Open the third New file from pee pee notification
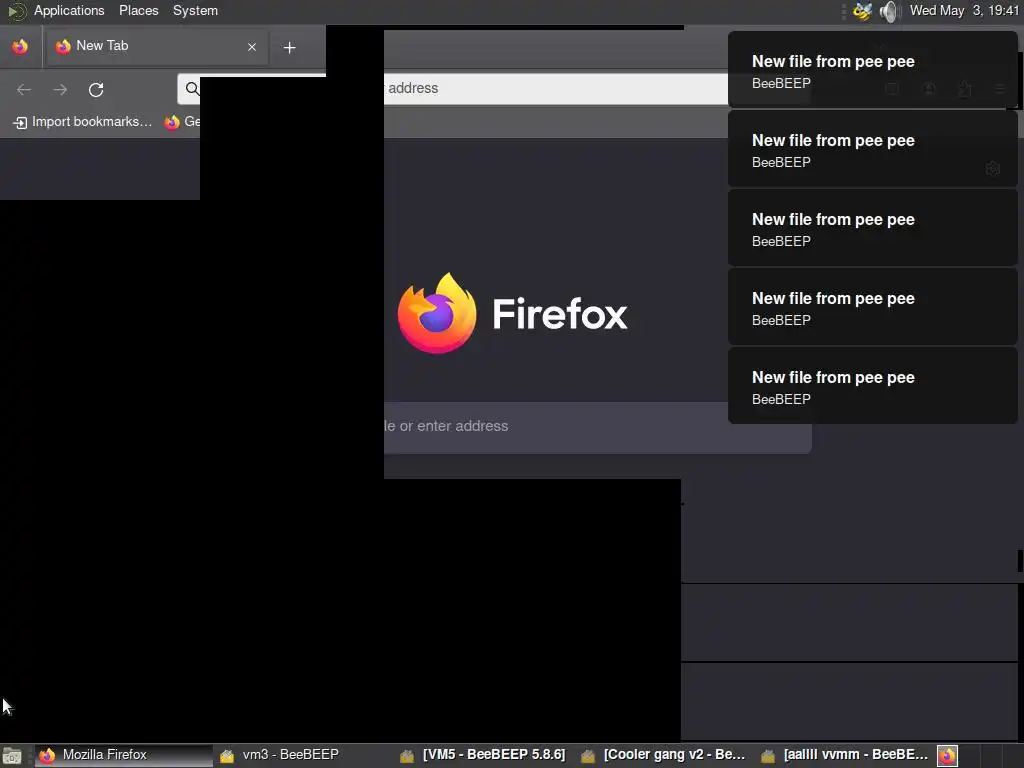Image resolution: width=1024 pixels, height=768 pixels. coord(872,228)
